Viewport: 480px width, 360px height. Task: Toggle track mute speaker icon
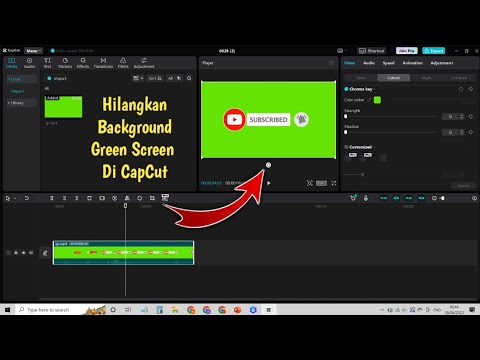click(31, 253)
